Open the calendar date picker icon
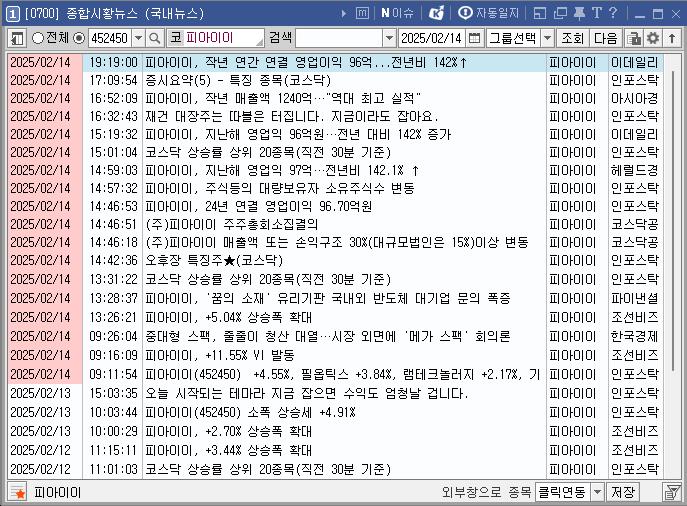This screenshot has height=506, width=687. (x=474, y=39)
